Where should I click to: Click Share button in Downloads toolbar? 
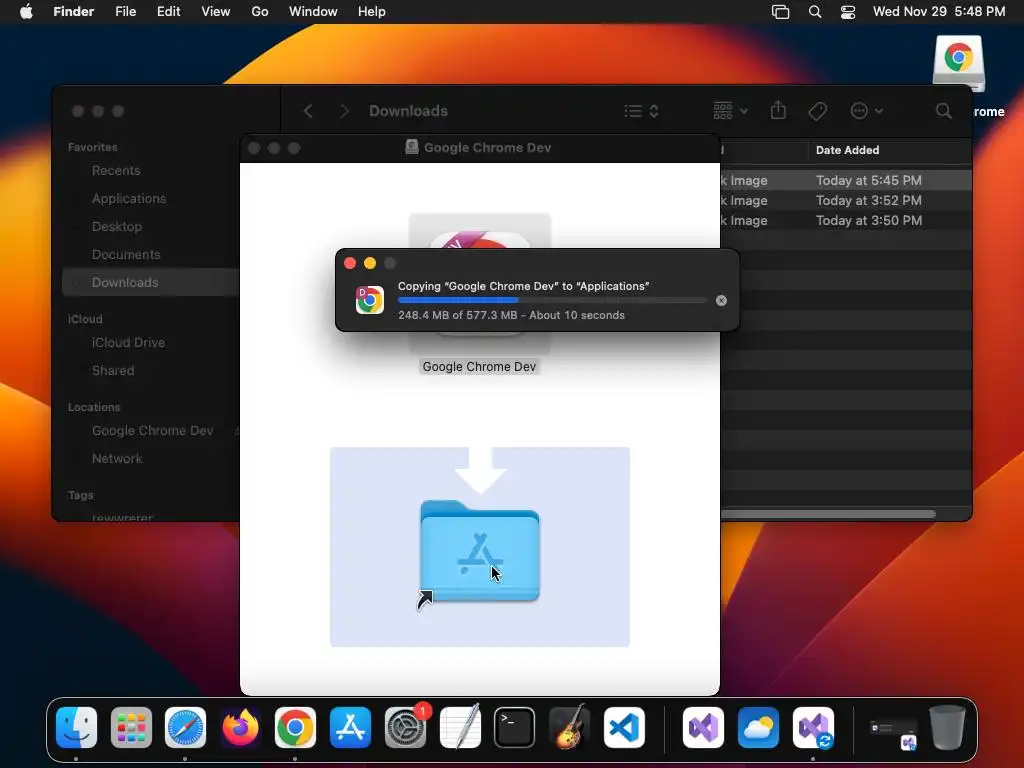click(778, 110)
